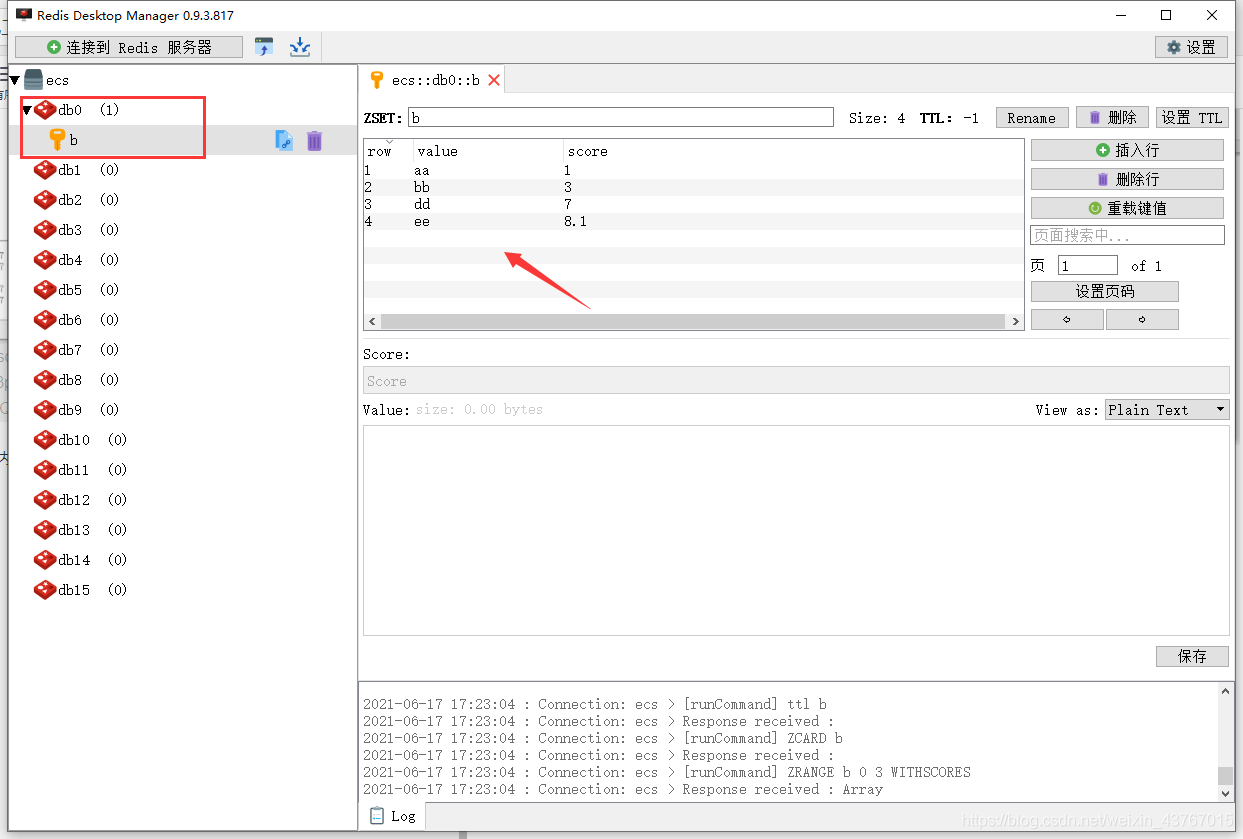The width and height of the screenshot is (1243, 839).
Task: Click the db11 database icon
Action: (45, 470)
